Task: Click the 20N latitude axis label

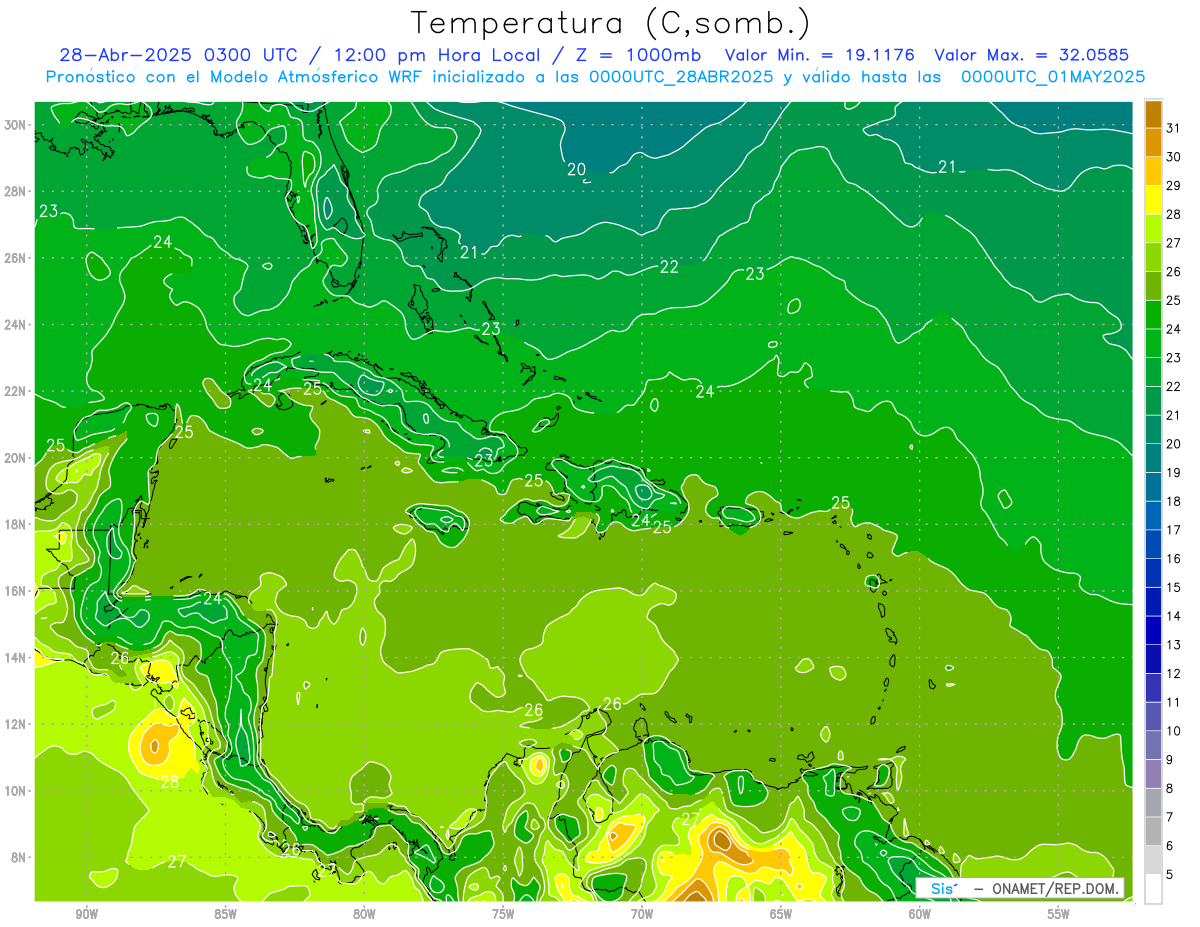Action: tap(16, 458)
